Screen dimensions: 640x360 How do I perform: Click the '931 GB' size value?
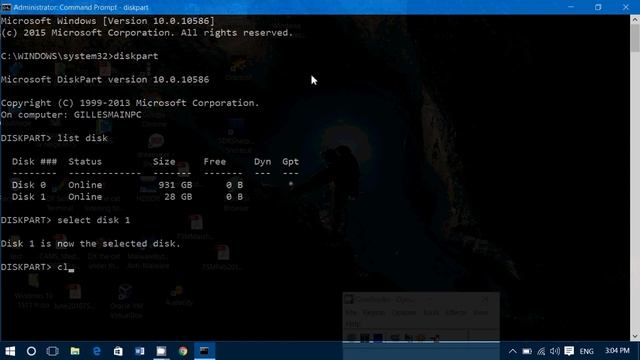tap(175, 185)
